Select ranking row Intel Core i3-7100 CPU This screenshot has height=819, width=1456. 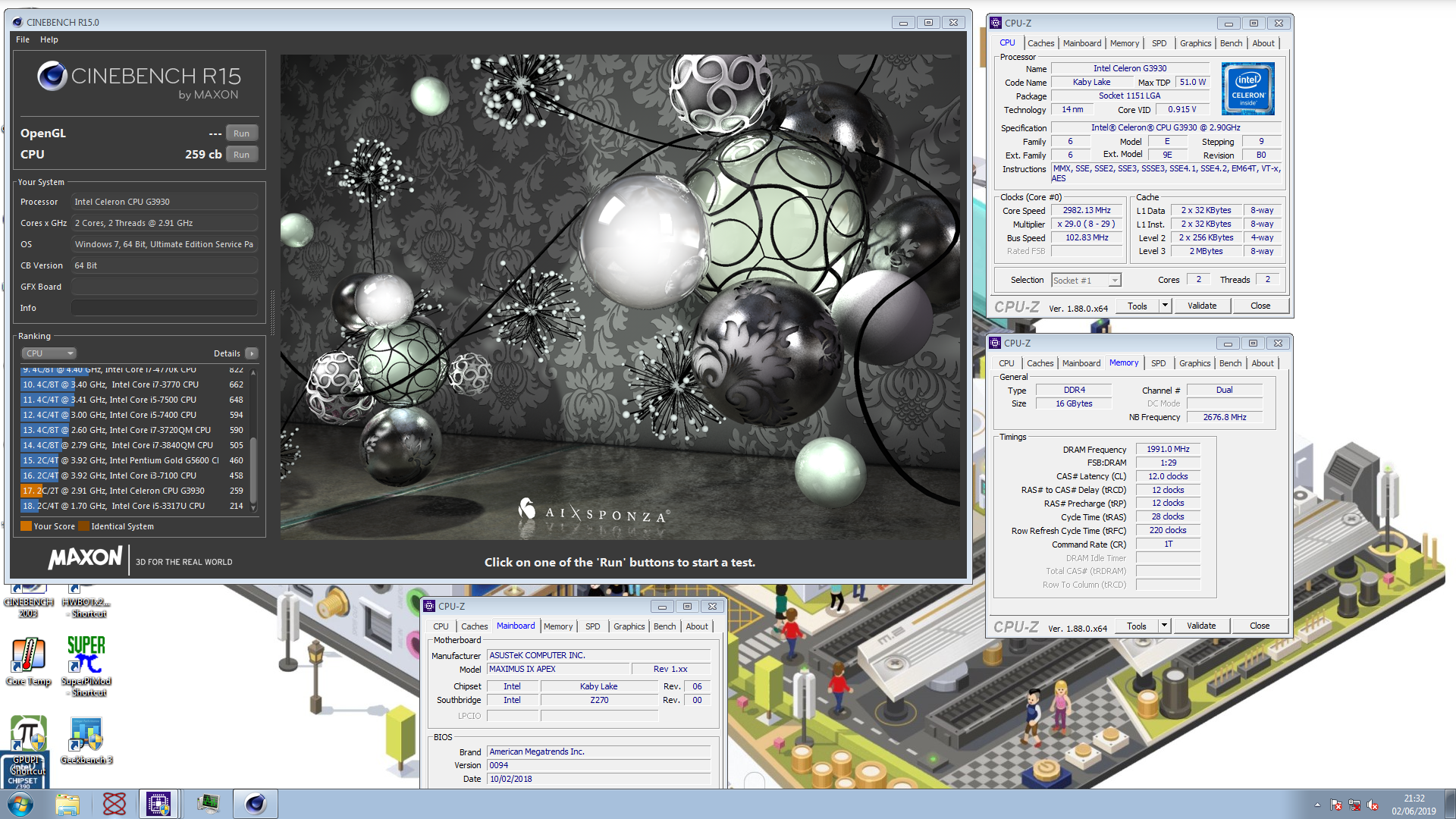[x=133, y=475]
